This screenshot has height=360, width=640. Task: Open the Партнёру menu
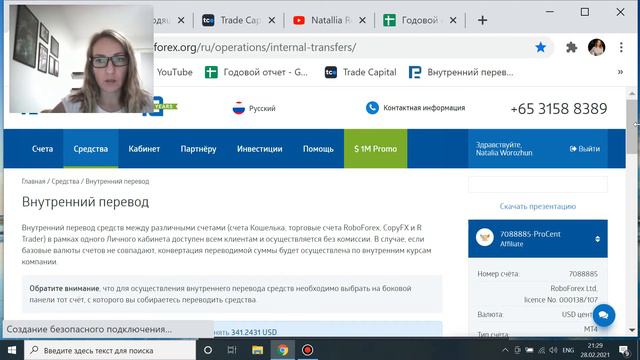click(x=198, y=149)
